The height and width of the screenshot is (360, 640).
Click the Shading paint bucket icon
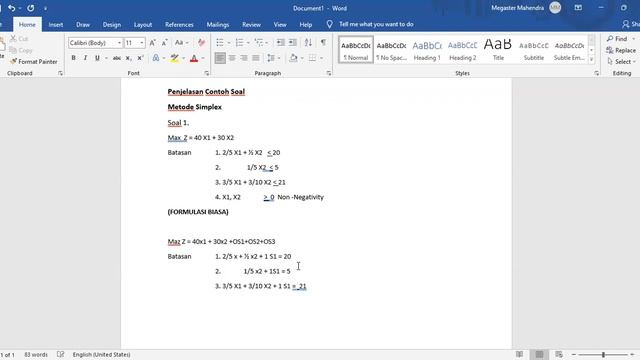tap(293, 58)
